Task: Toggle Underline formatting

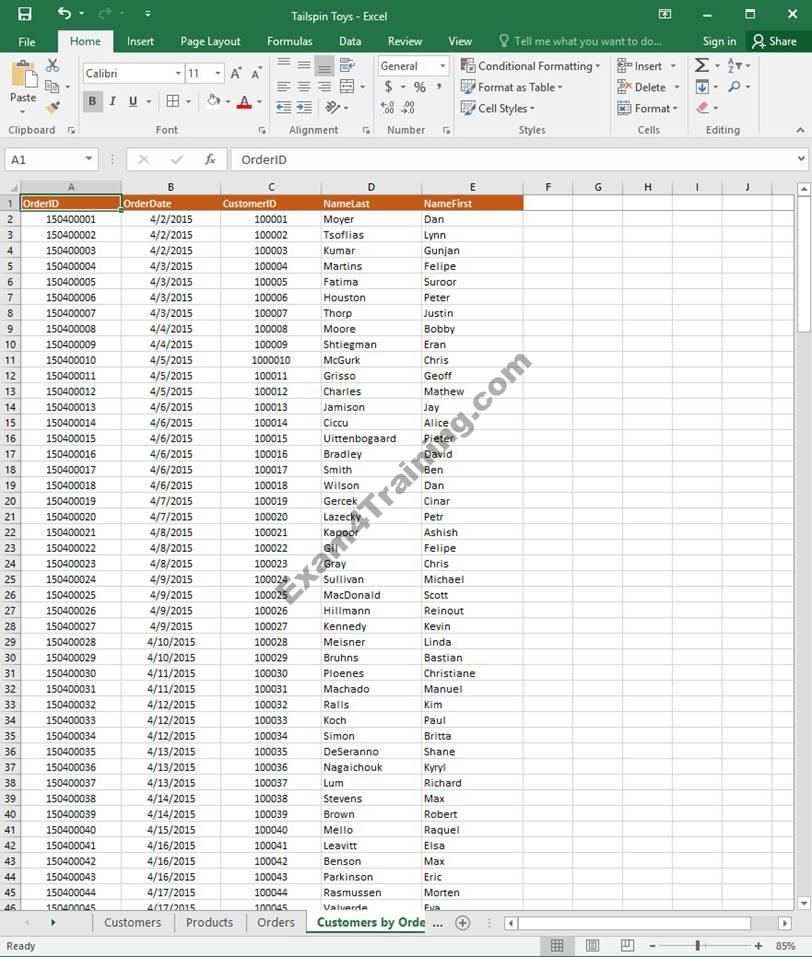Action: 133,101
